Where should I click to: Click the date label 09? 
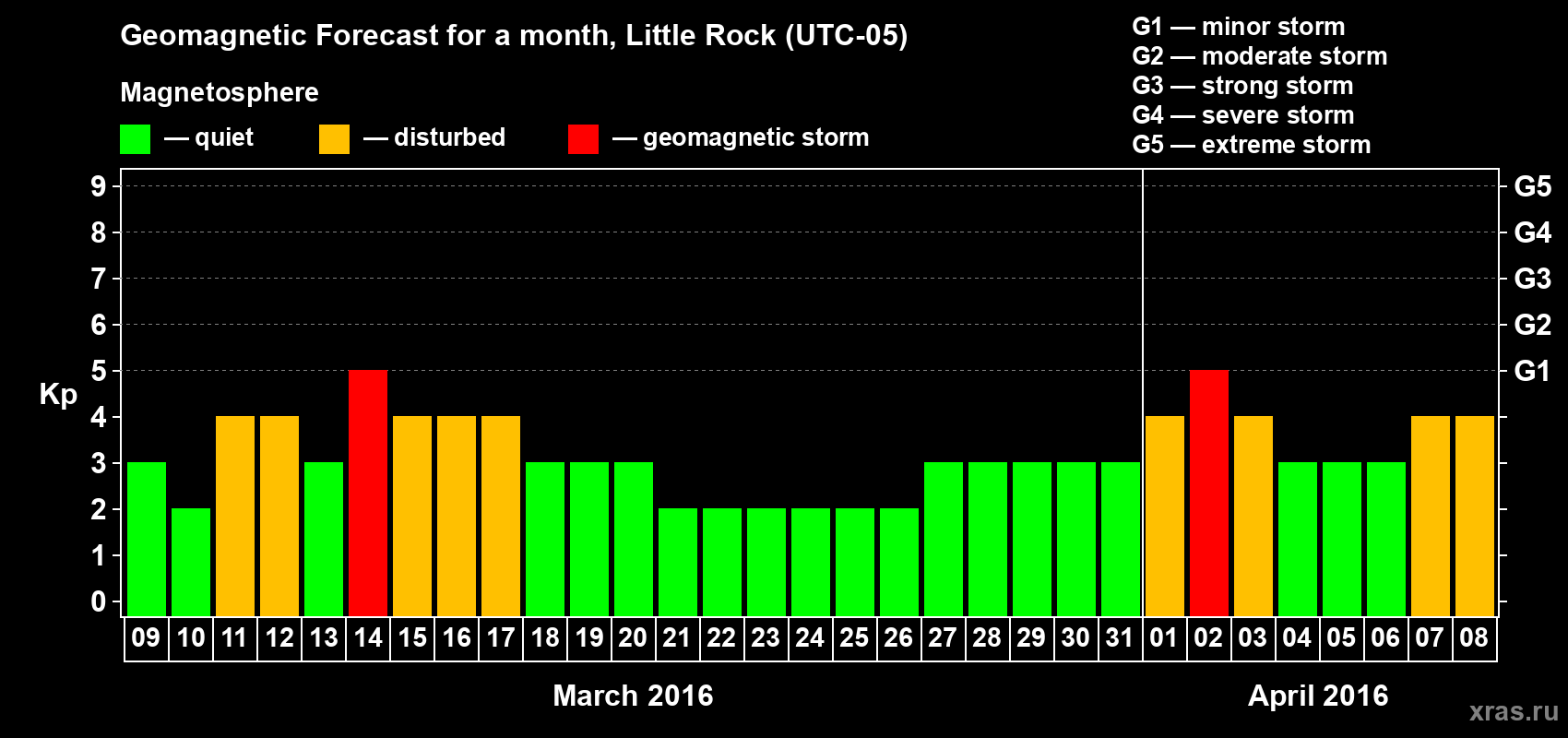click(x=146, y=638)
